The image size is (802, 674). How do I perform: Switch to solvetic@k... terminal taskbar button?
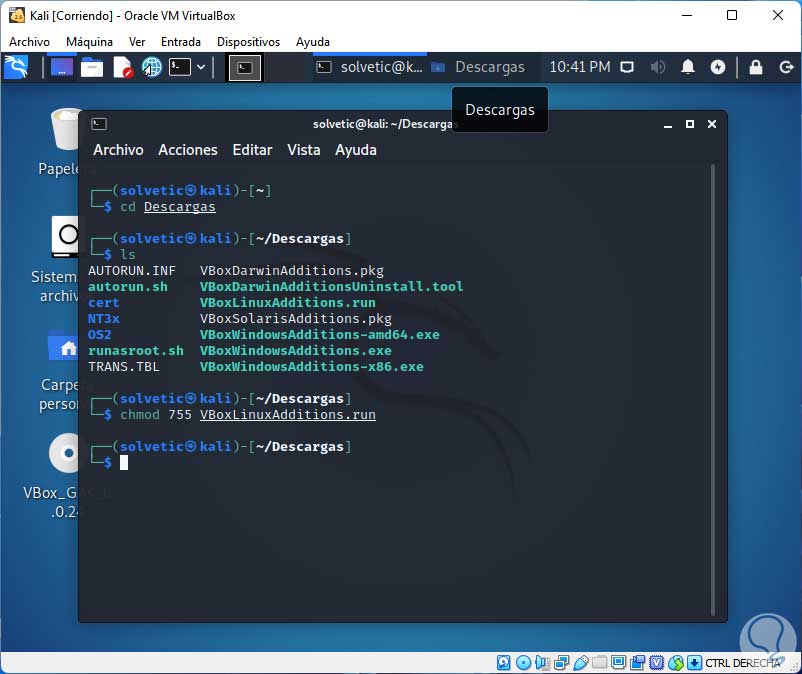coord(369,67)
